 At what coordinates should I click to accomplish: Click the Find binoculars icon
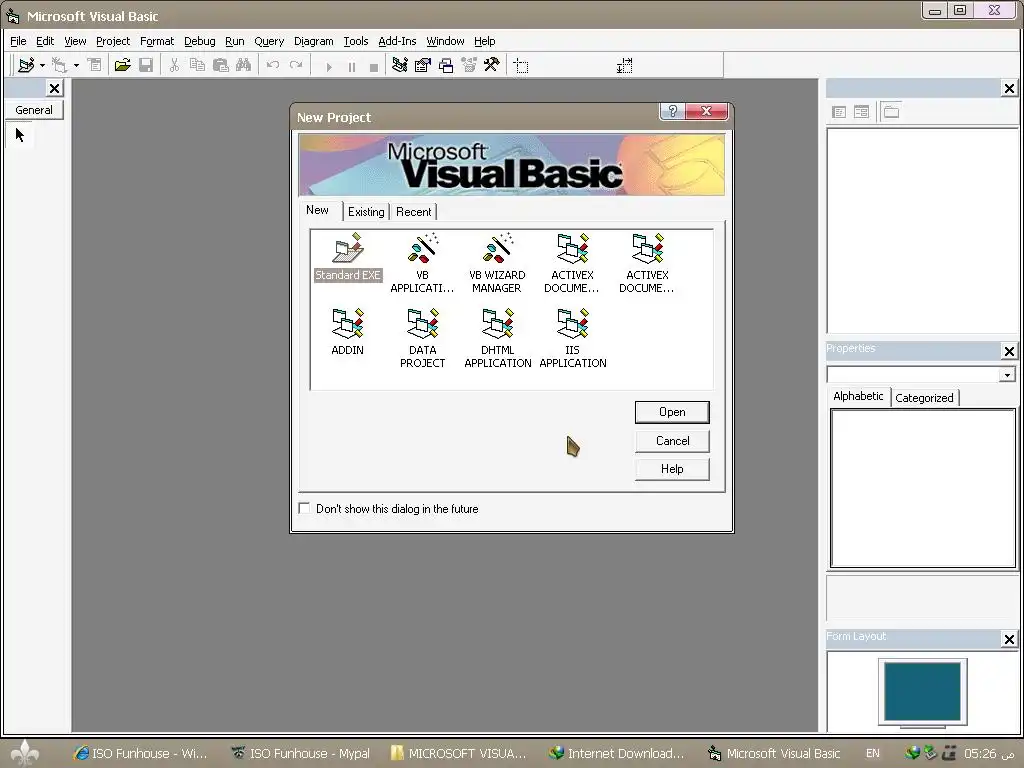[x=244, y=65]
